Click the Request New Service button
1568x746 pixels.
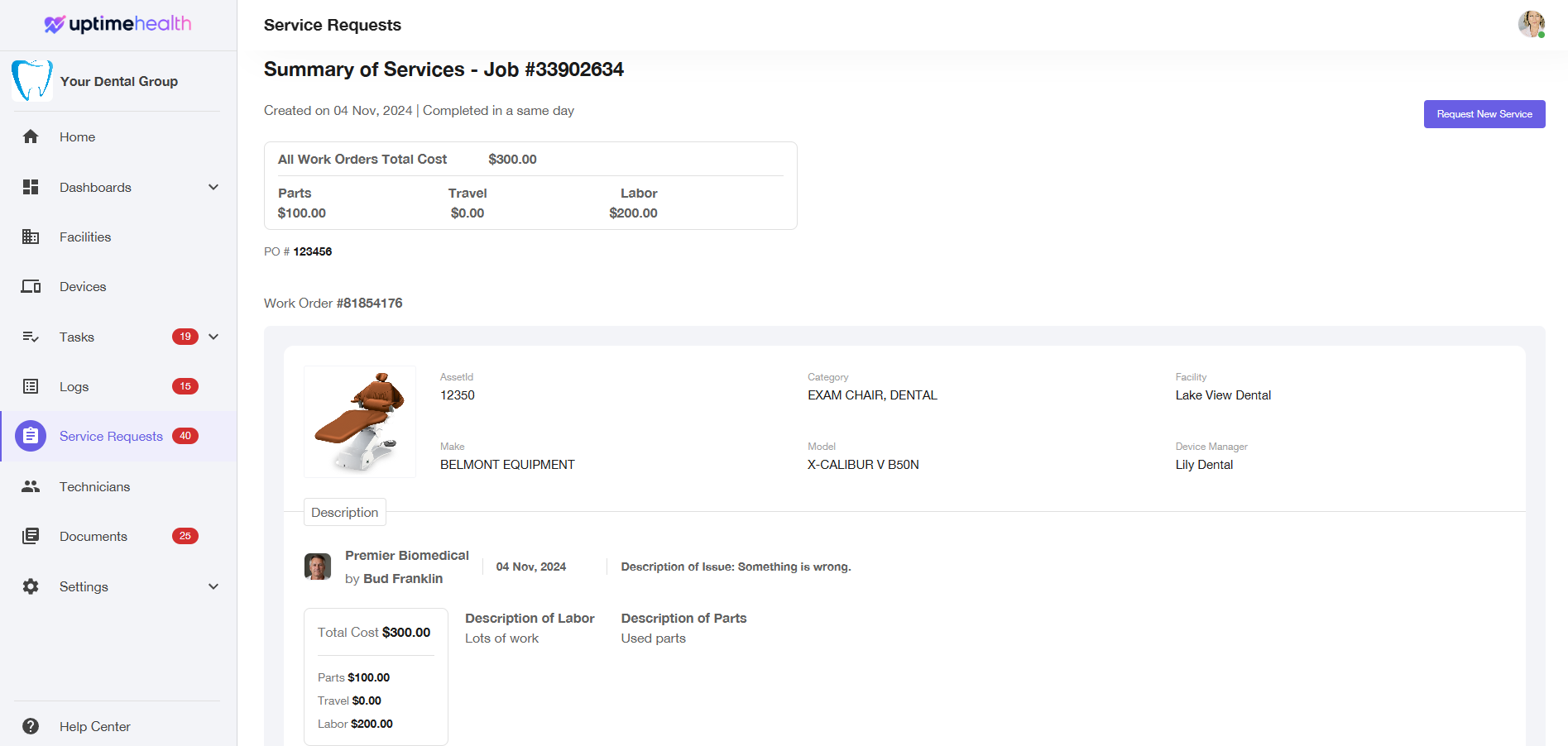[x=1484, y=114]
